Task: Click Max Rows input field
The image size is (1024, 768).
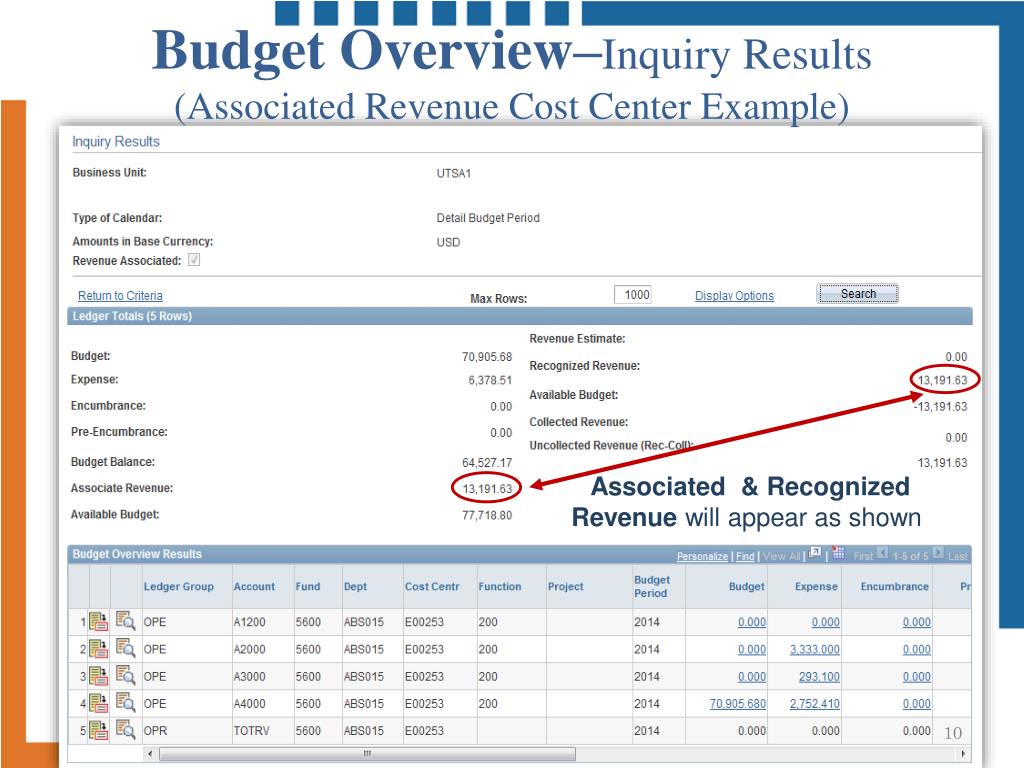Action: click(633, 295)
